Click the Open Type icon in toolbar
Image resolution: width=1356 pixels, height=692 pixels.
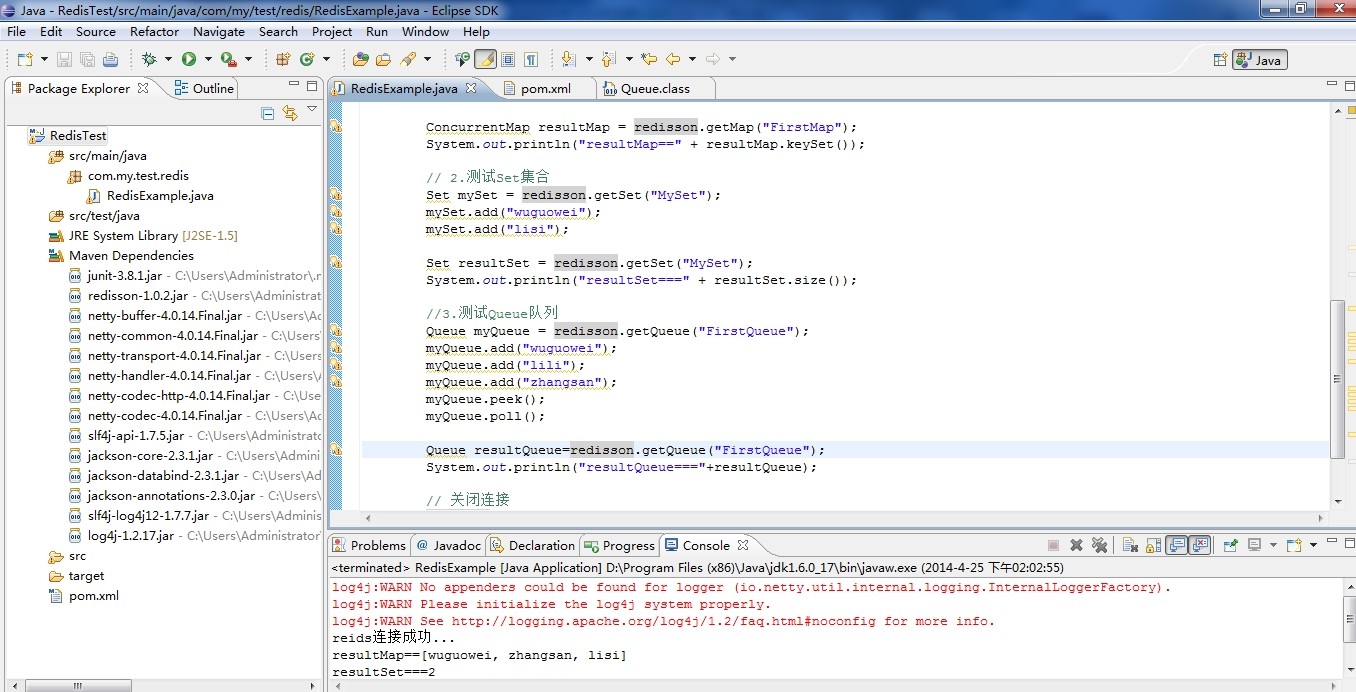coord(361,60)
